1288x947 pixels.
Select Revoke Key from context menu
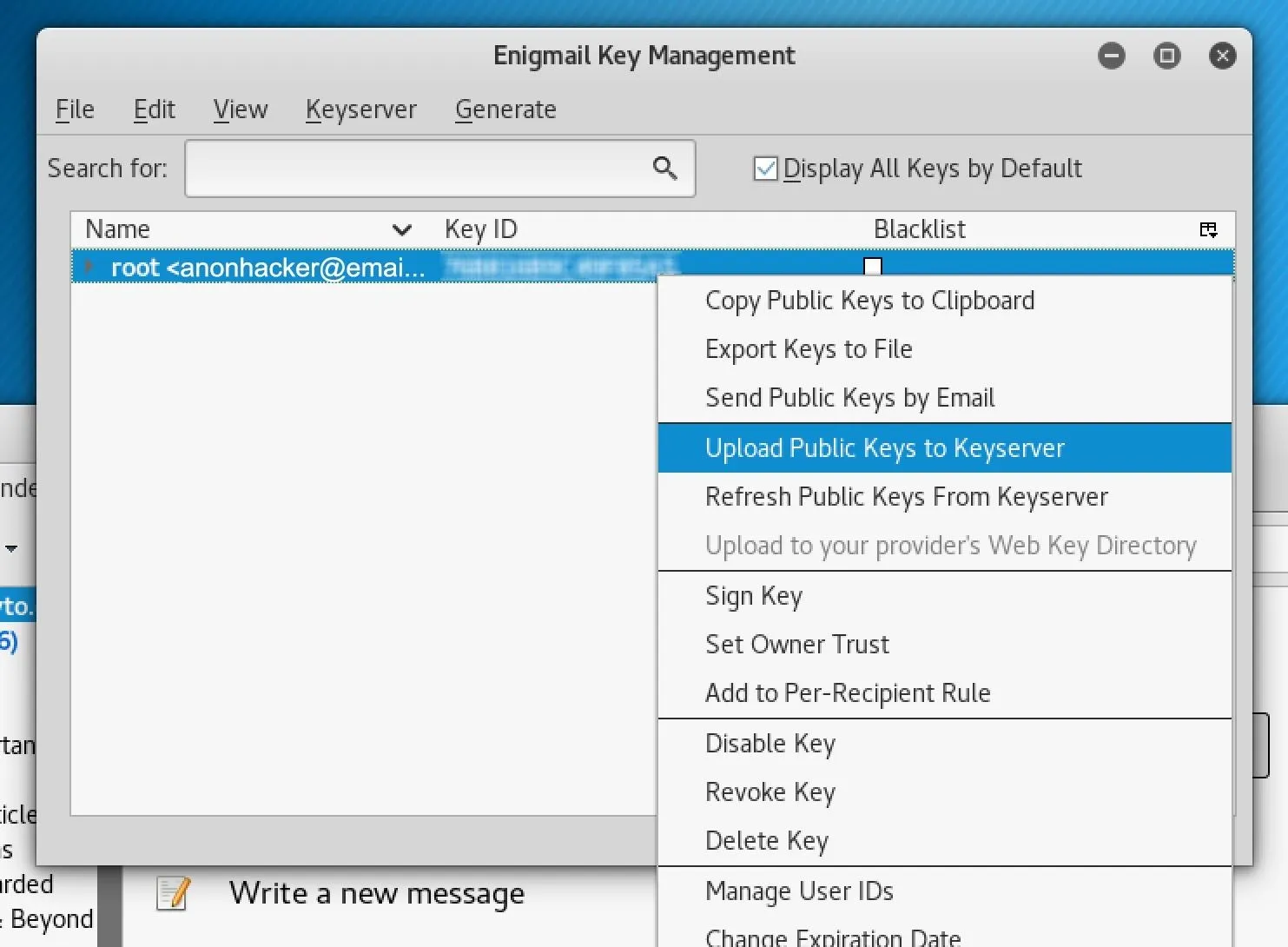point(770,792)
